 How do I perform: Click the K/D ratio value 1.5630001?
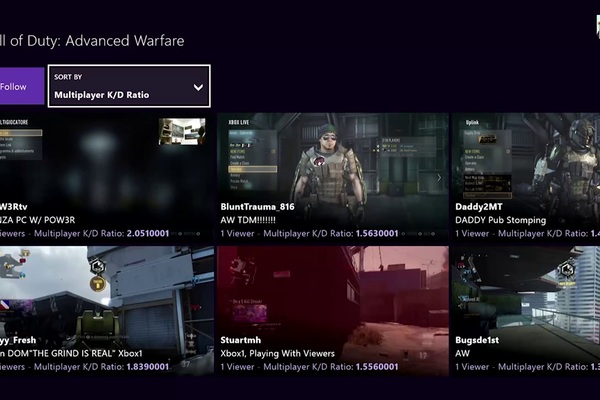tap(377, 233)
